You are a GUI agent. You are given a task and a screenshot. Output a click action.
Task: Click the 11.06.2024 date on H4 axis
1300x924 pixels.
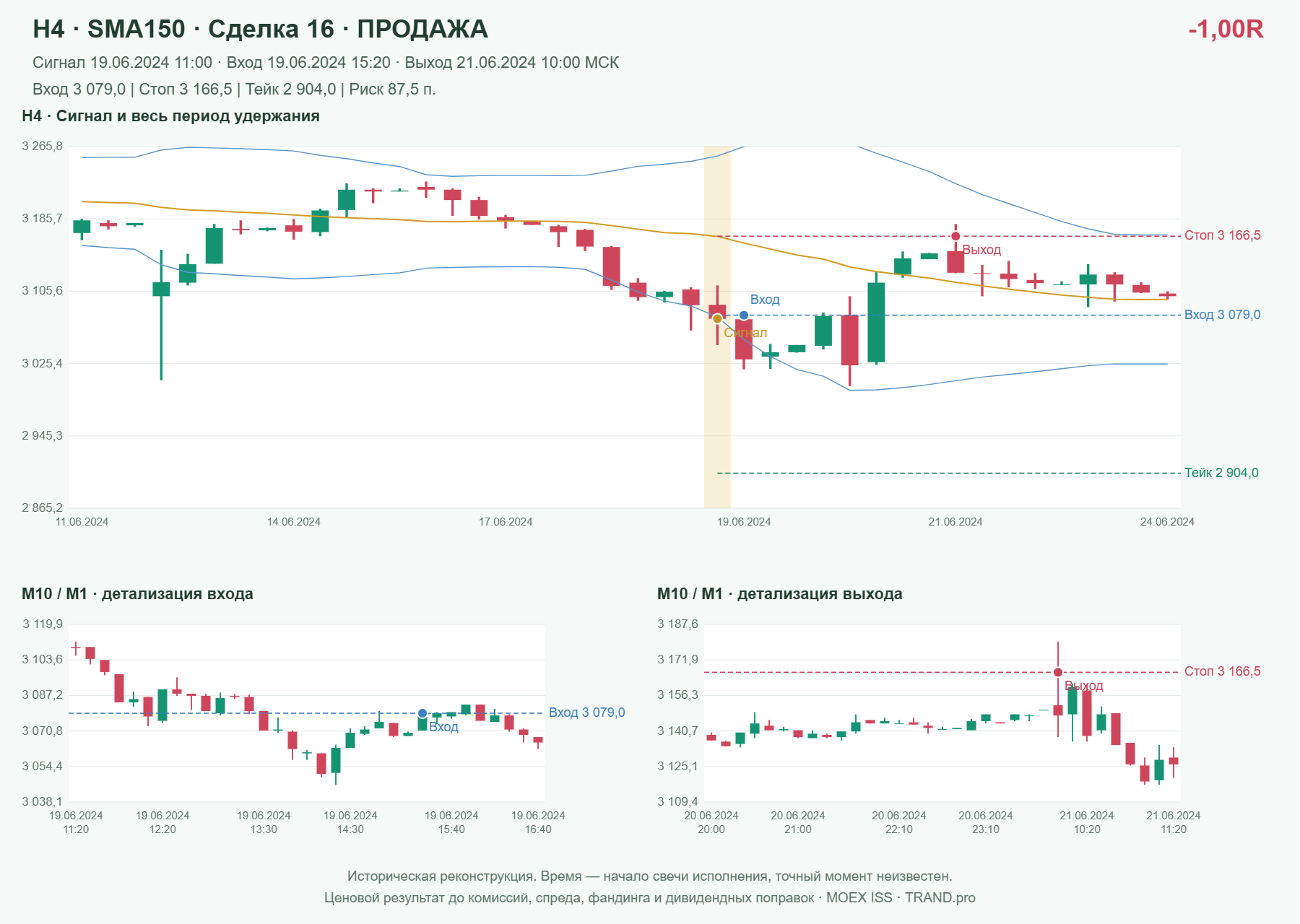coord(82,522)
